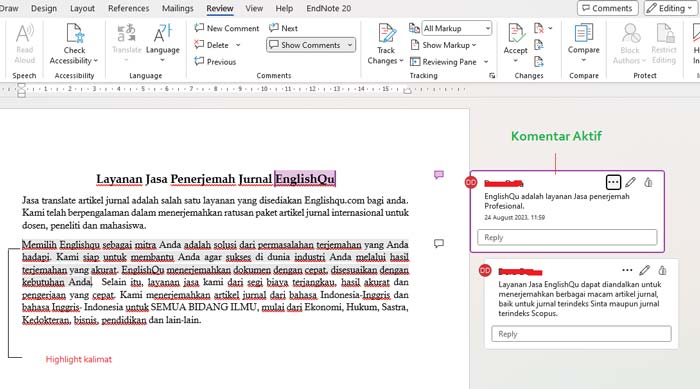Image resolution: width=700 pixels, height=389 pixels.
Task: Open the References tab
Action: (129, 8)
